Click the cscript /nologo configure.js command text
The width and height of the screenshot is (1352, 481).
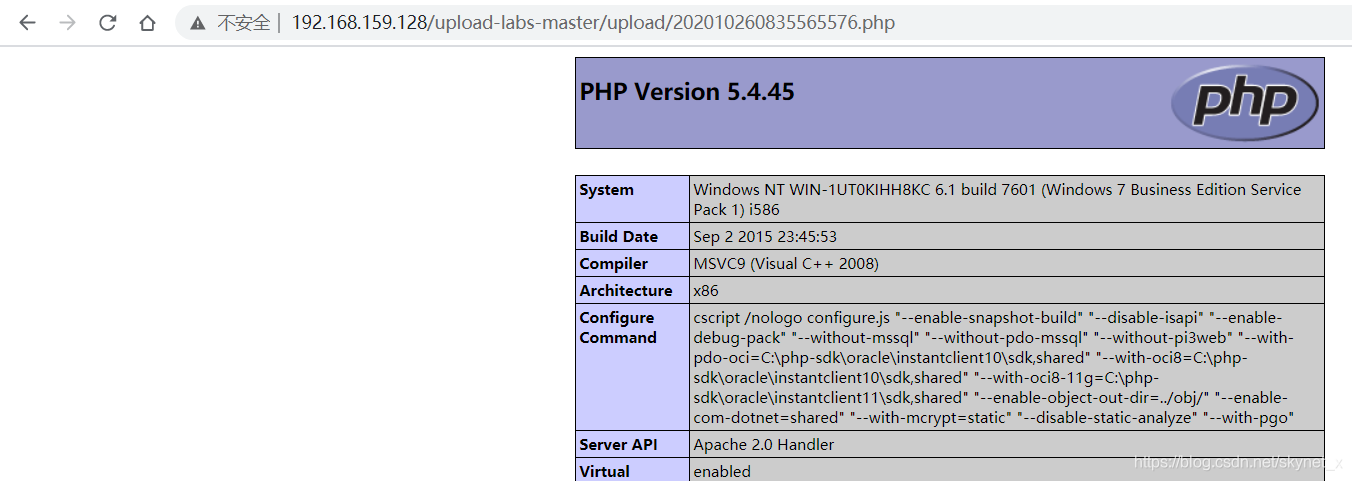click(993, 368)
